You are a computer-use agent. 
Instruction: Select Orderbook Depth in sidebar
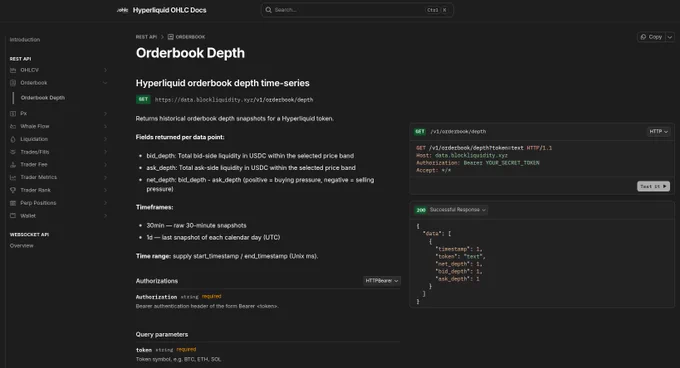(42, 98)
